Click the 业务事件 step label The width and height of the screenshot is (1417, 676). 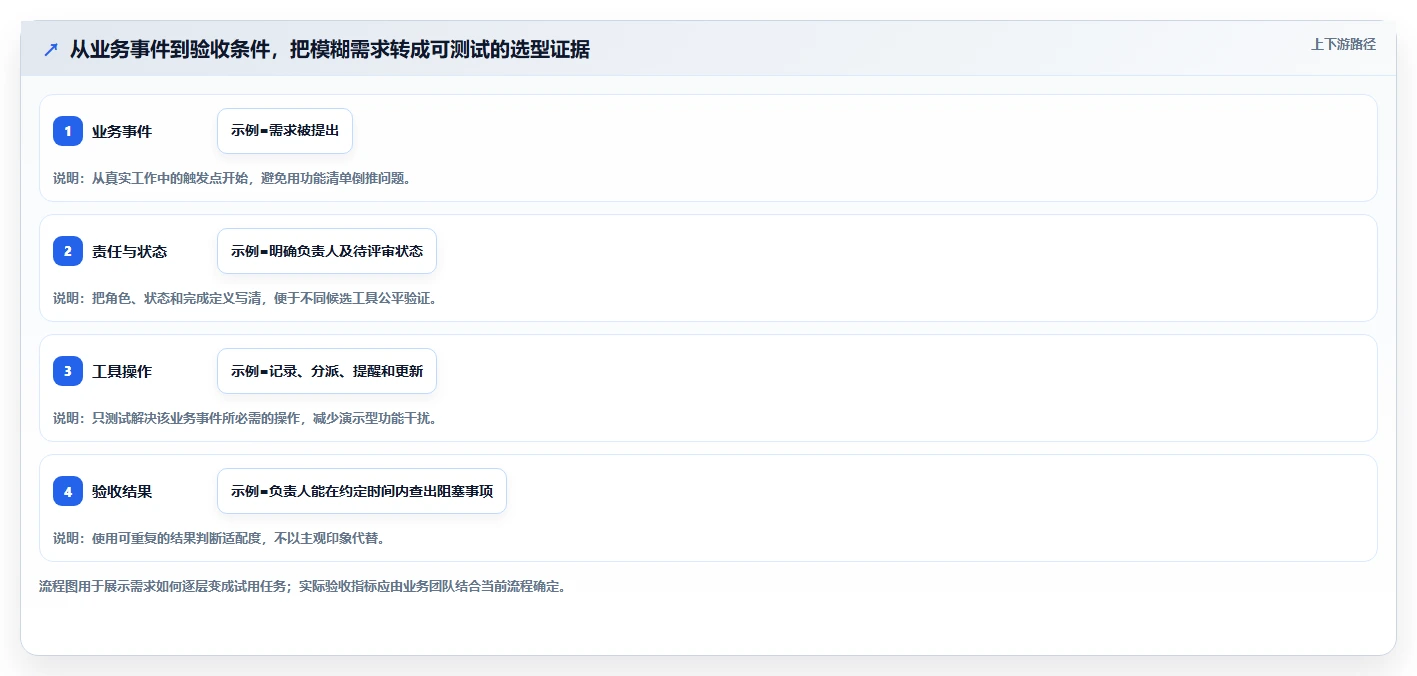pyautogui.click(x=122, y=131)
